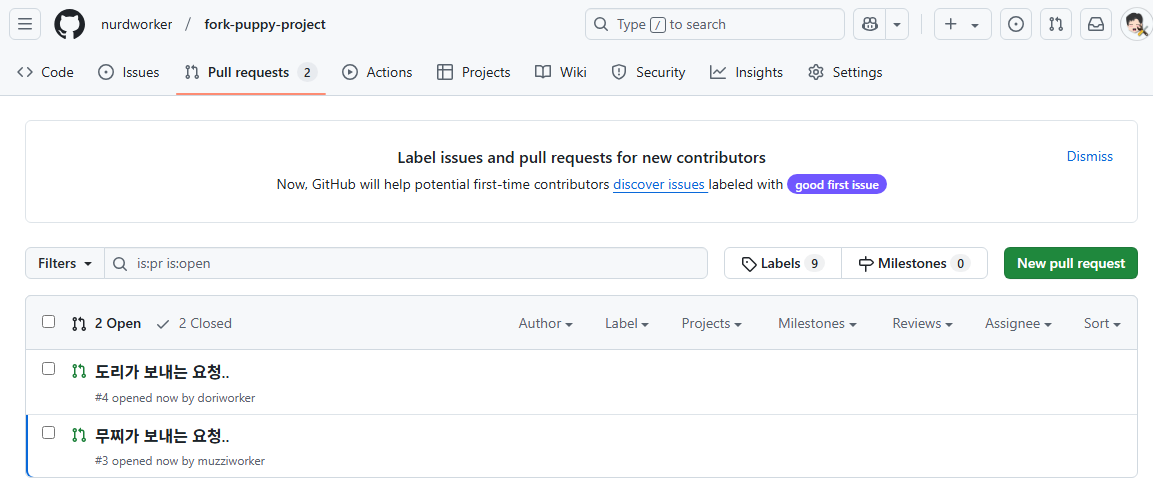Viewport: 1153px width, 492px height.
Task: Tick the checkbox for pull request #4
Action: [x=49, y=368]
